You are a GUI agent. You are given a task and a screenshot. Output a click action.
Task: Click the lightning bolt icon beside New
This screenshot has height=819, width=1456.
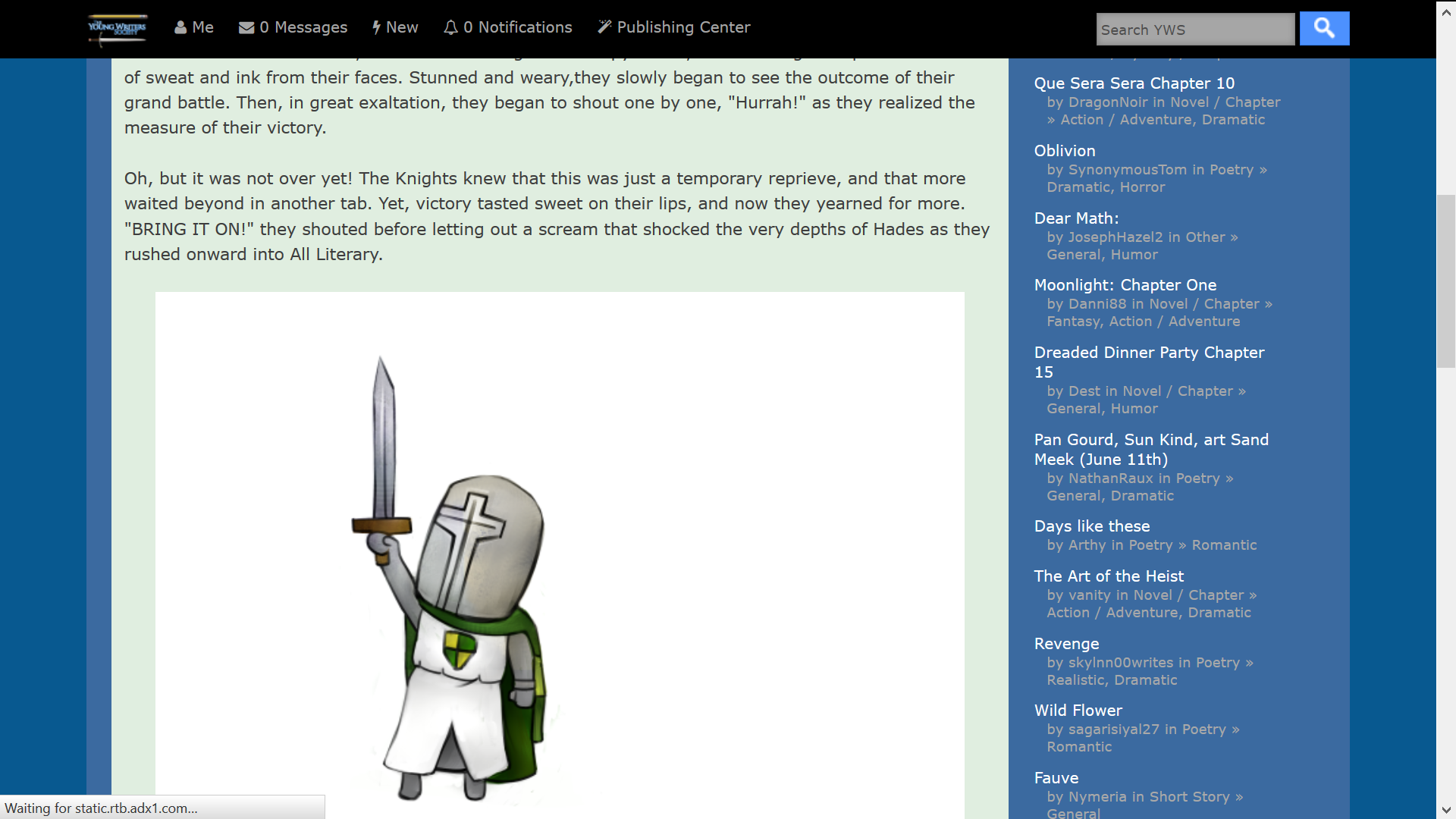[x=376, y=27]
